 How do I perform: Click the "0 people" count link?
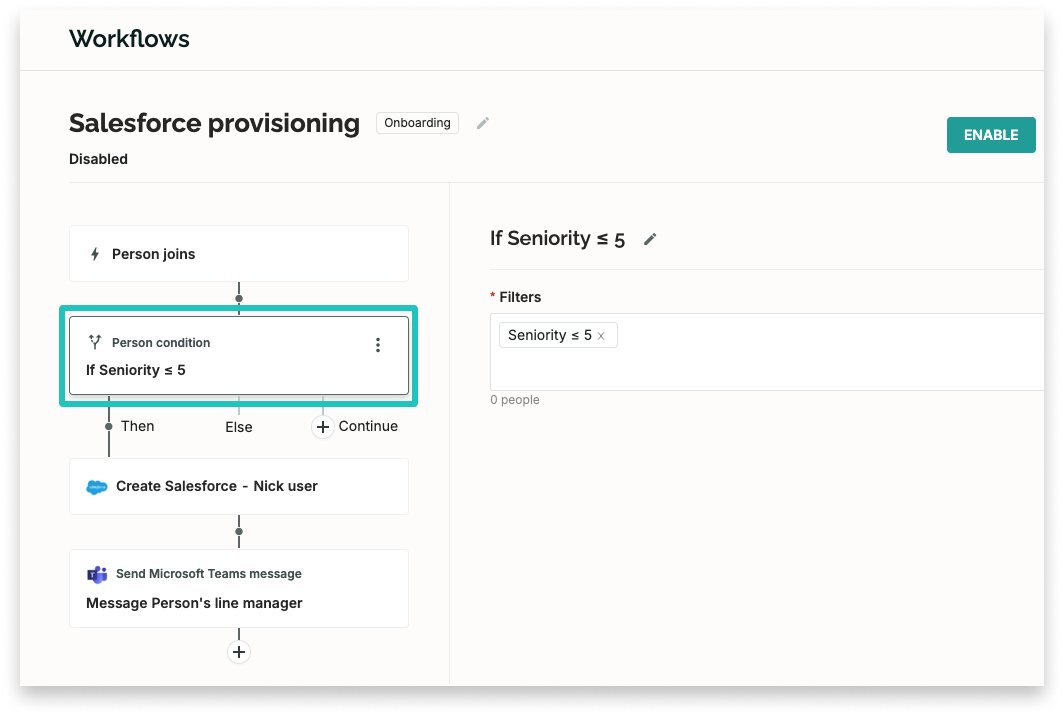pos(516,399)
